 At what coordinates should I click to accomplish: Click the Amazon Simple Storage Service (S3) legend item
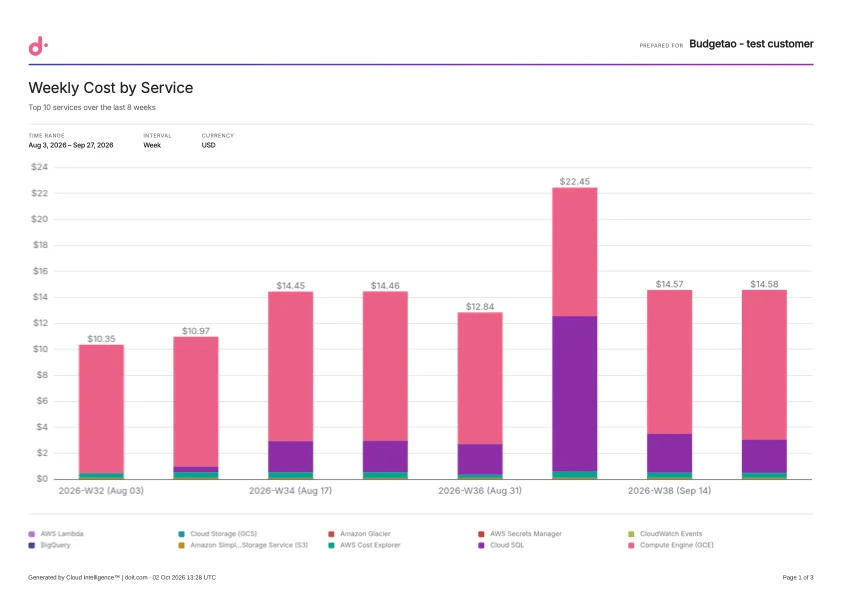click(243, 545)
